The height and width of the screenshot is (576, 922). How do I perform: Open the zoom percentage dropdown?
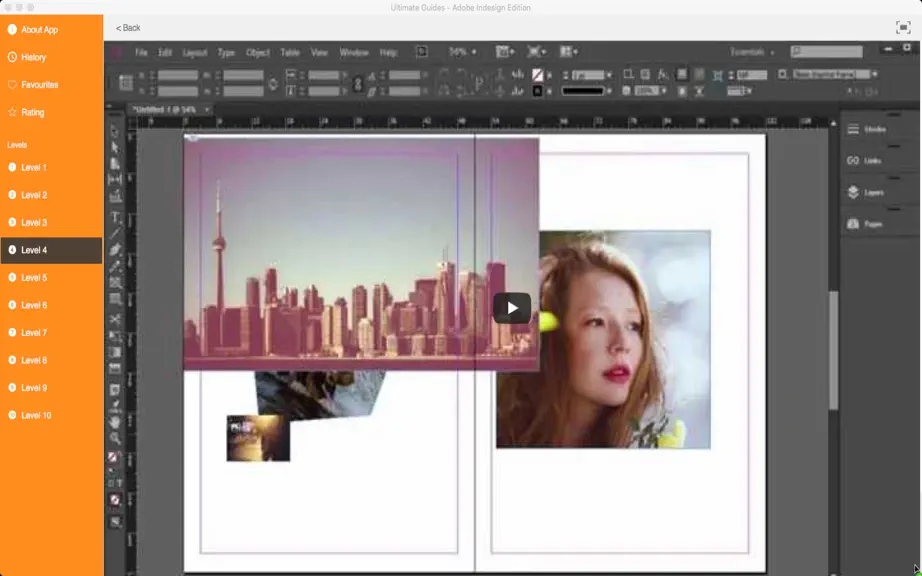pos(462,52)
